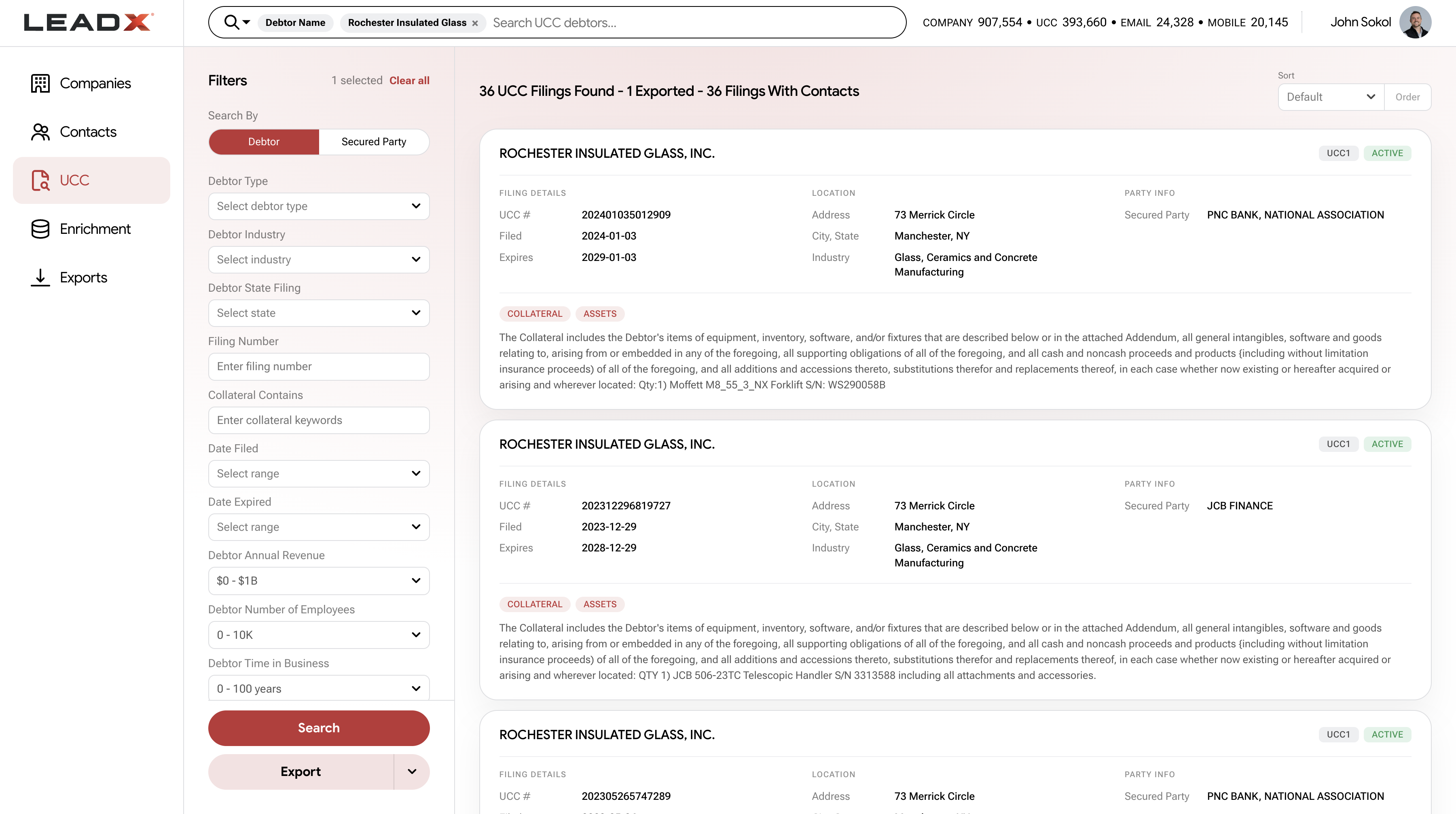Click PNC BANK secured party in first filing
1456x814 pixels.
click(x=1295, y=215)
